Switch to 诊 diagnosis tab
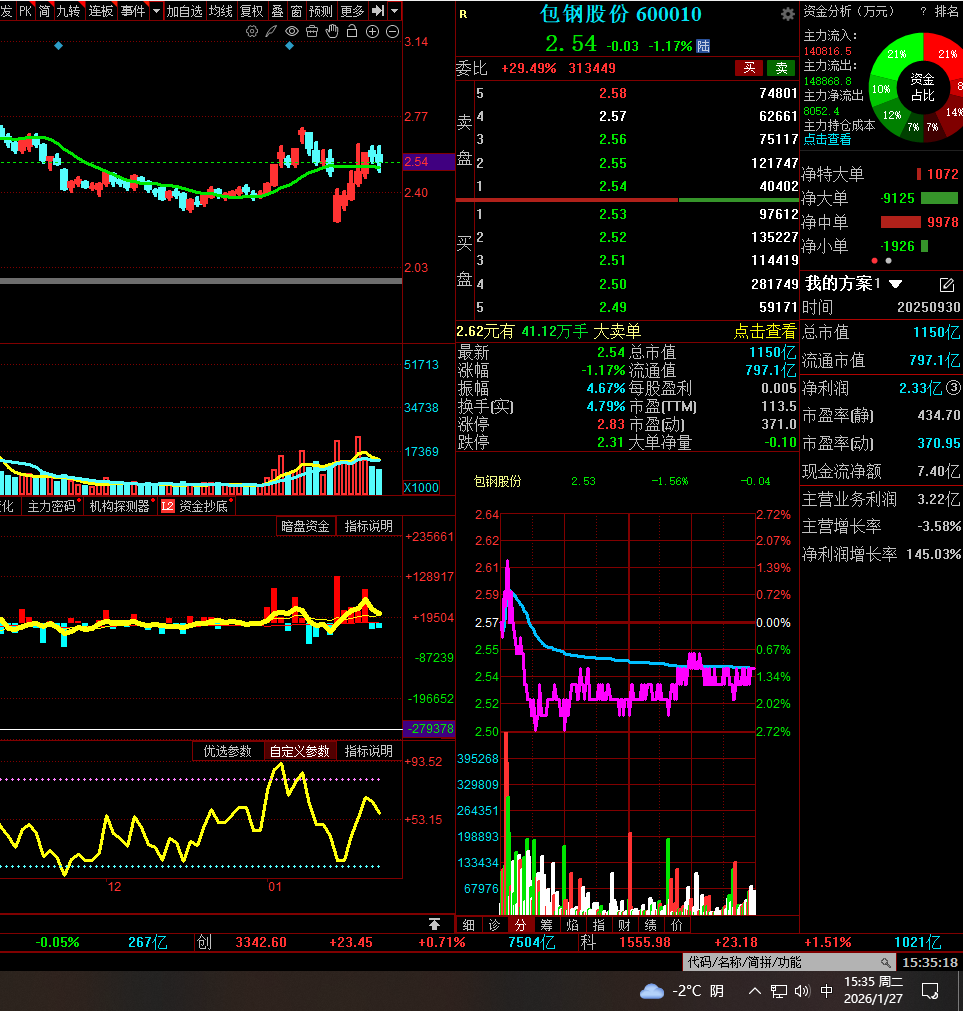This screenshot has width=963, height=1011. tap(494, 925)
